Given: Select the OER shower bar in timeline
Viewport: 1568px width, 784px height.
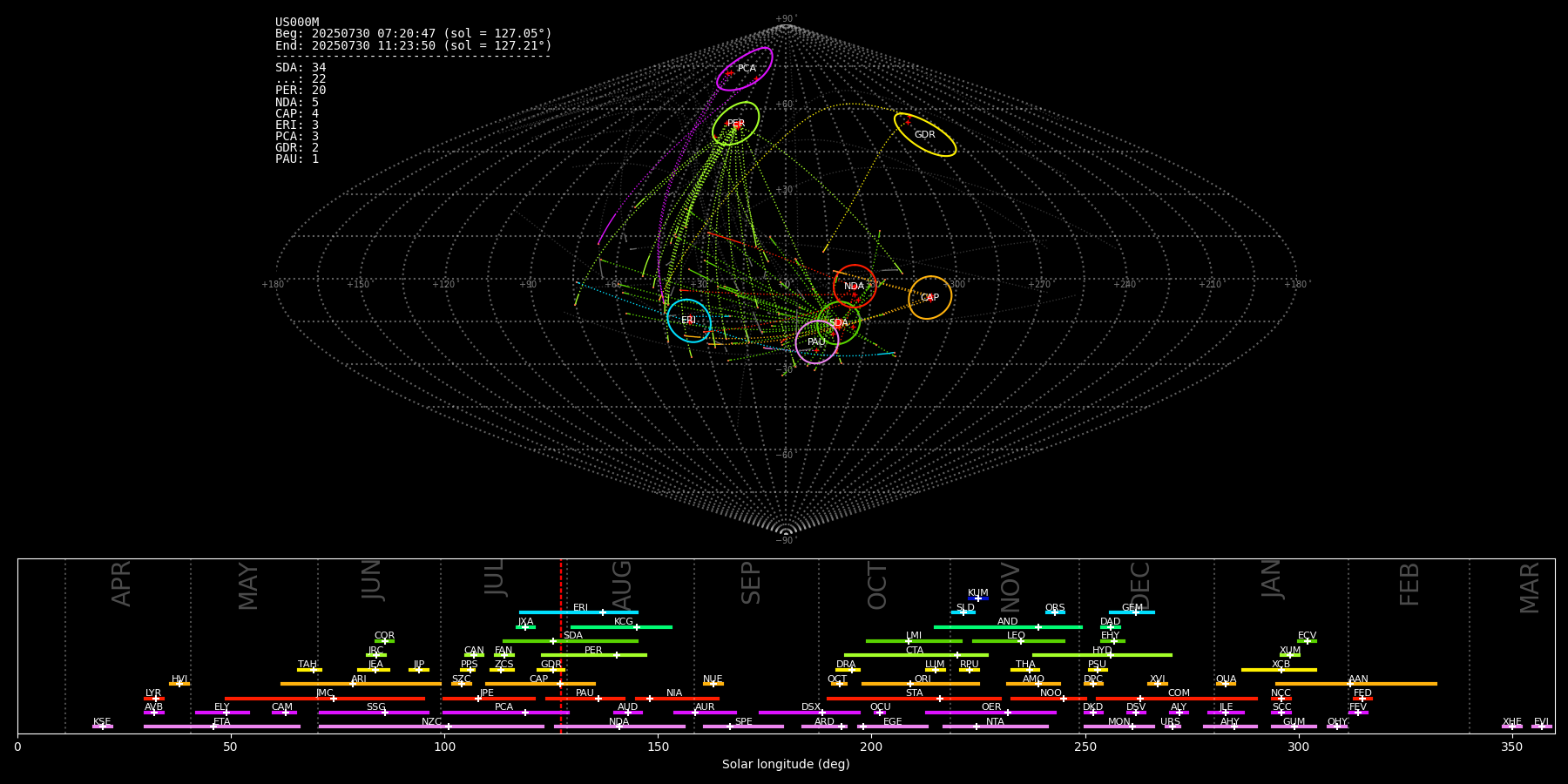Looking at the screenshot, I should tap(990, 713).
